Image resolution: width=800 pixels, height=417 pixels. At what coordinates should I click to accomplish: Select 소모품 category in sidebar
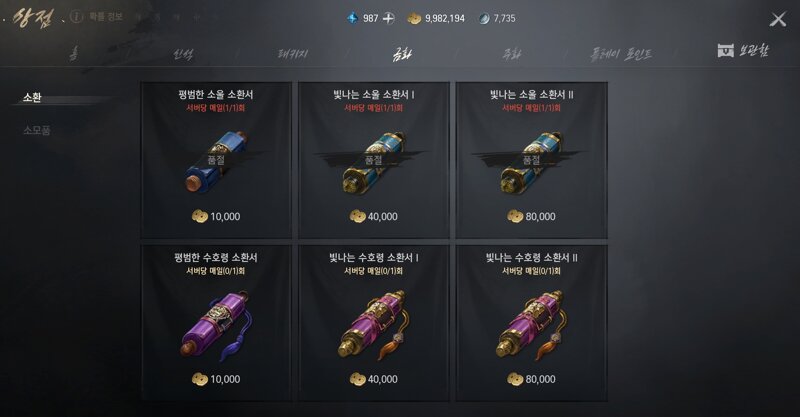coord(37,131)
